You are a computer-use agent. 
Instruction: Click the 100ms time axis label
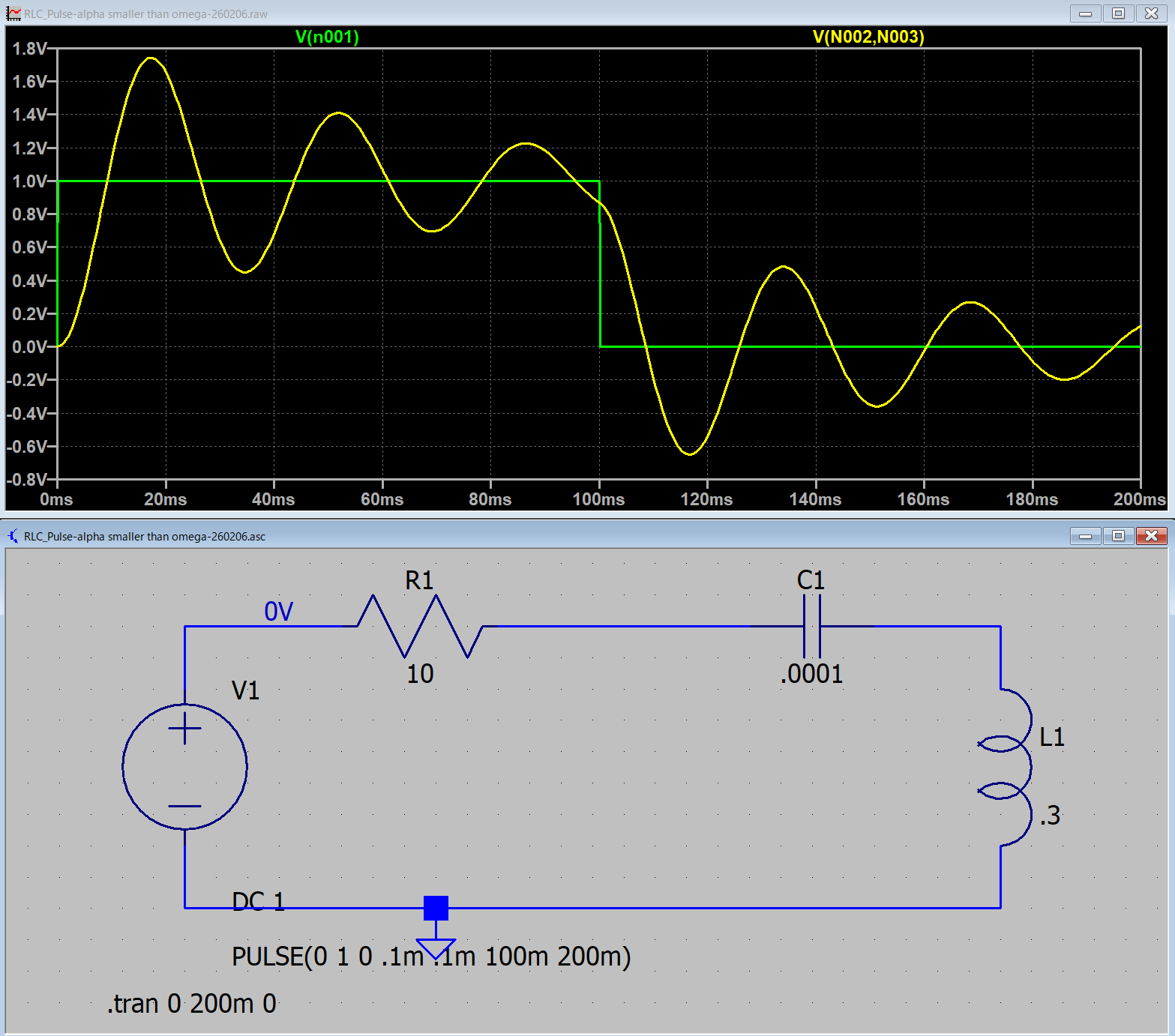[598, 499]
